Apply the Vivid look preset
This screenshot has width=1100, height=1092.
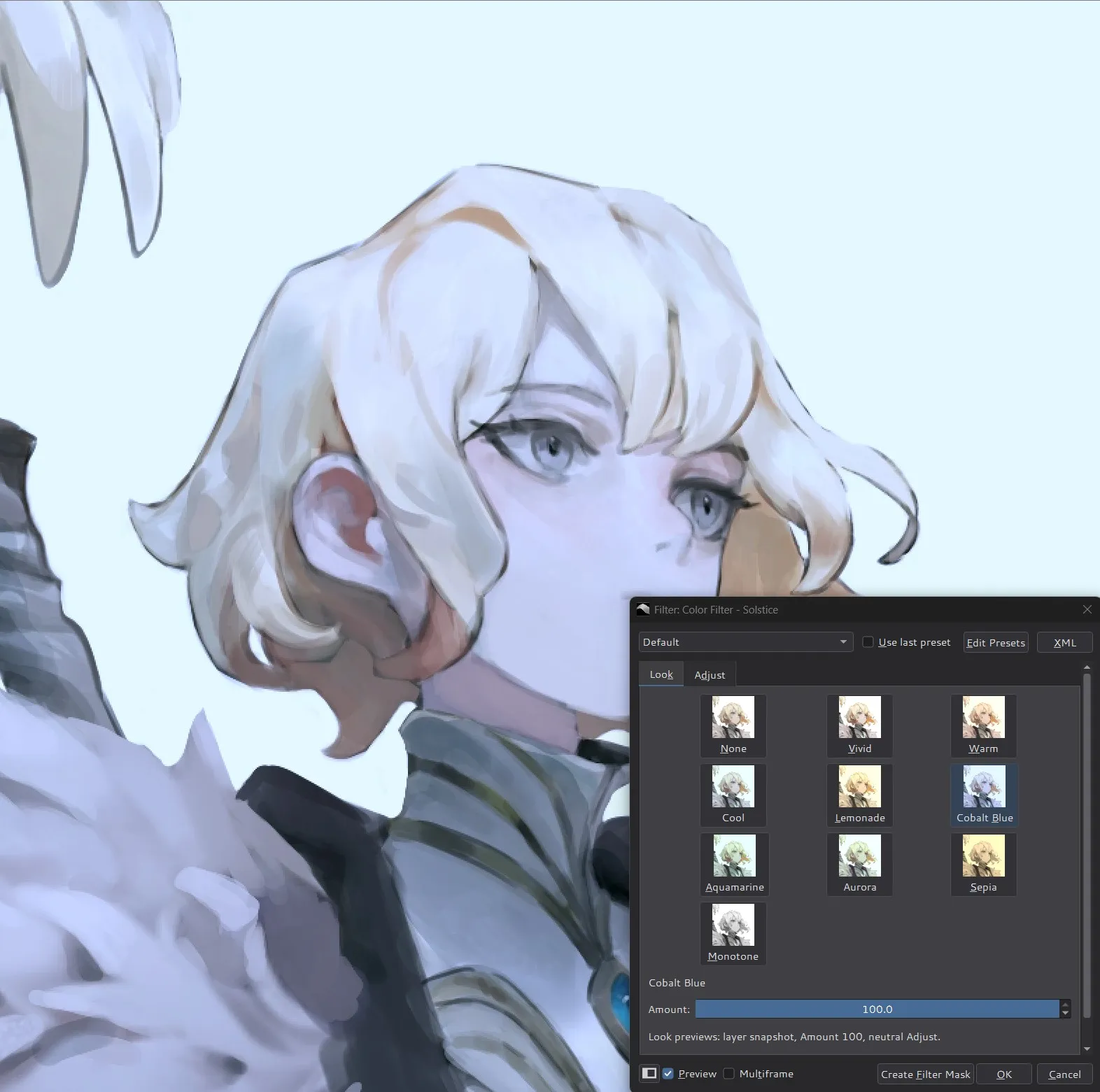[x=859, y=725]
